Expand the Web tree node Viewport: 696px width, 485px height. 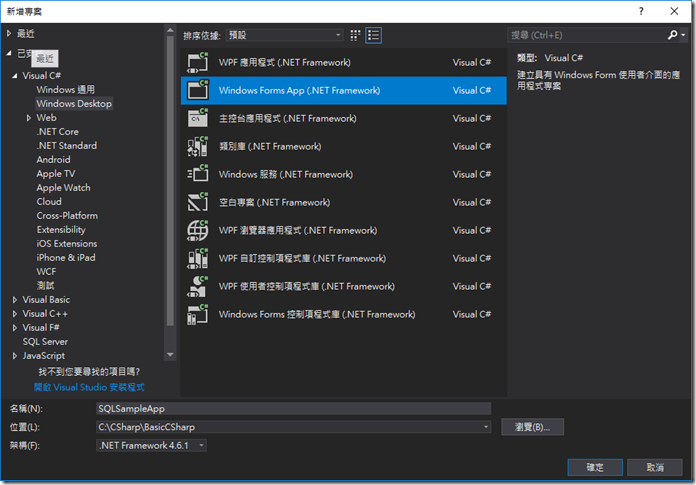tap(28, 118)
